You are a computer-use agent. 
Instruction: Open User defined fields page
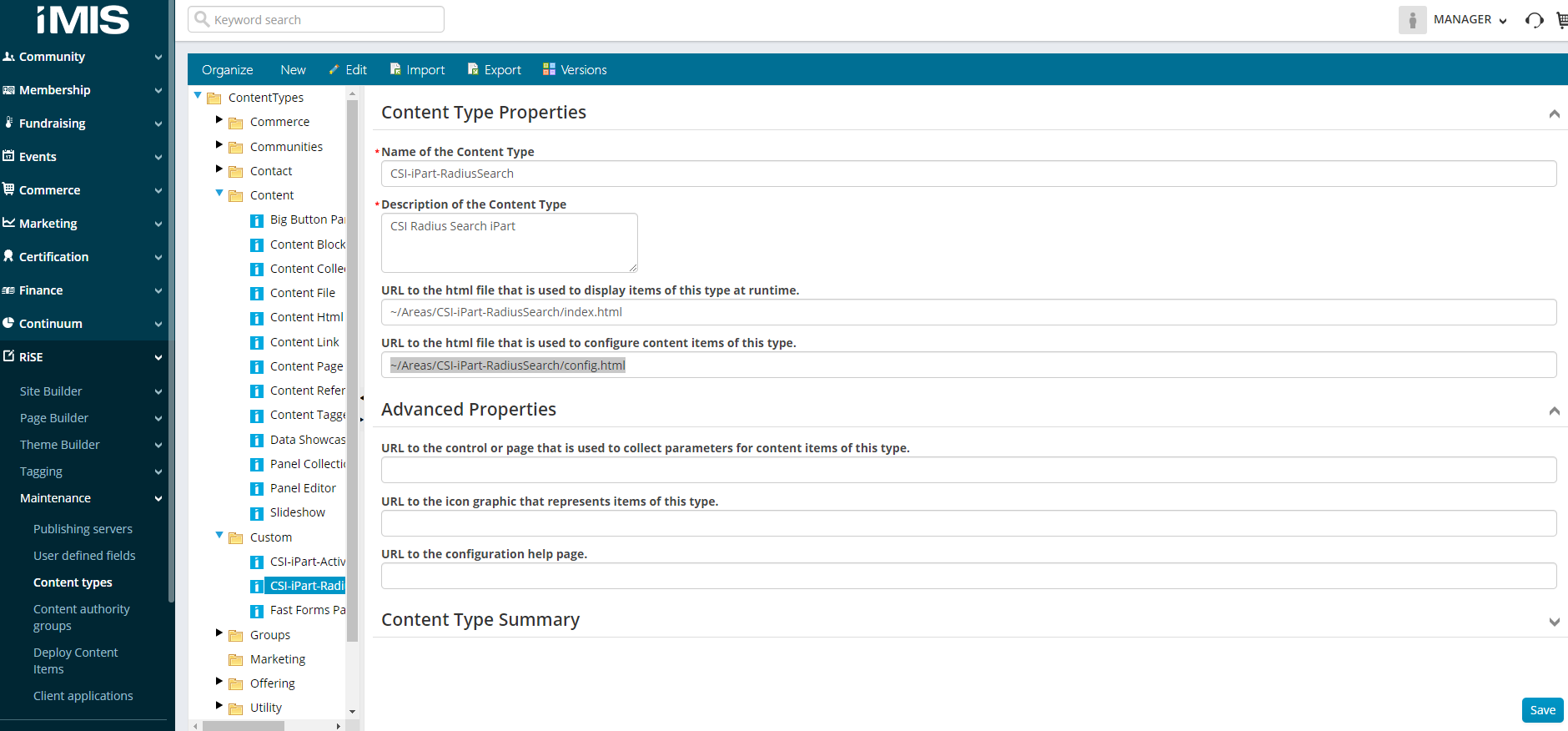click(84, 556)
